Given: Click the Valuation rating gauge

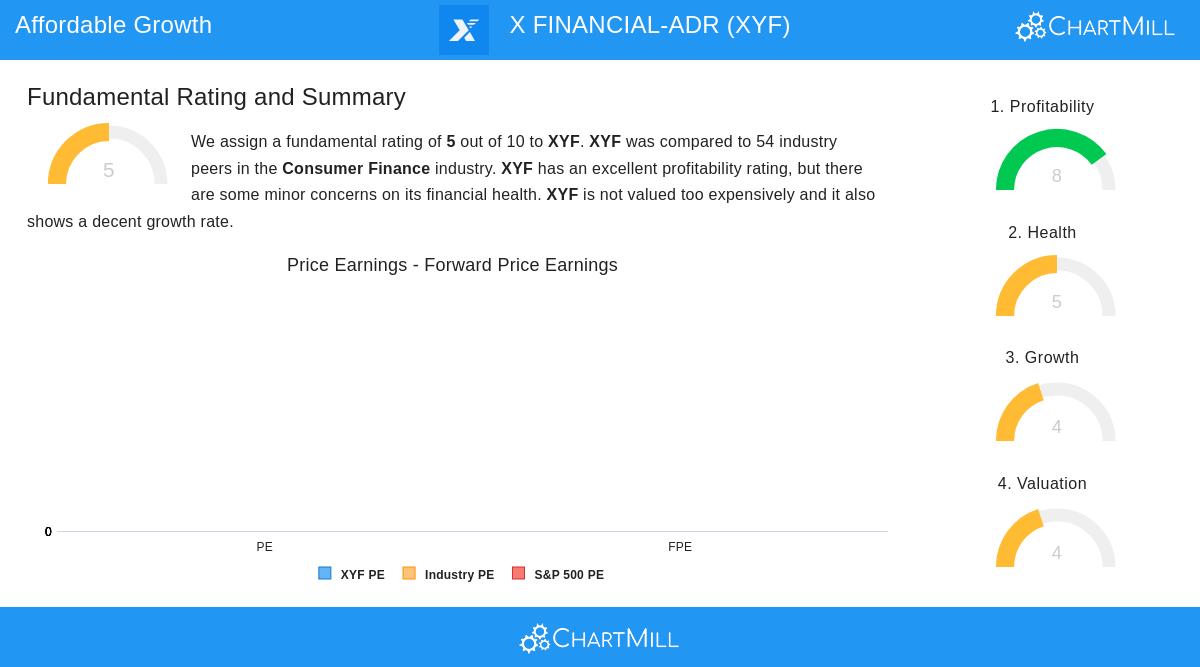Looking at the screenshot, I should point(1055,538).
